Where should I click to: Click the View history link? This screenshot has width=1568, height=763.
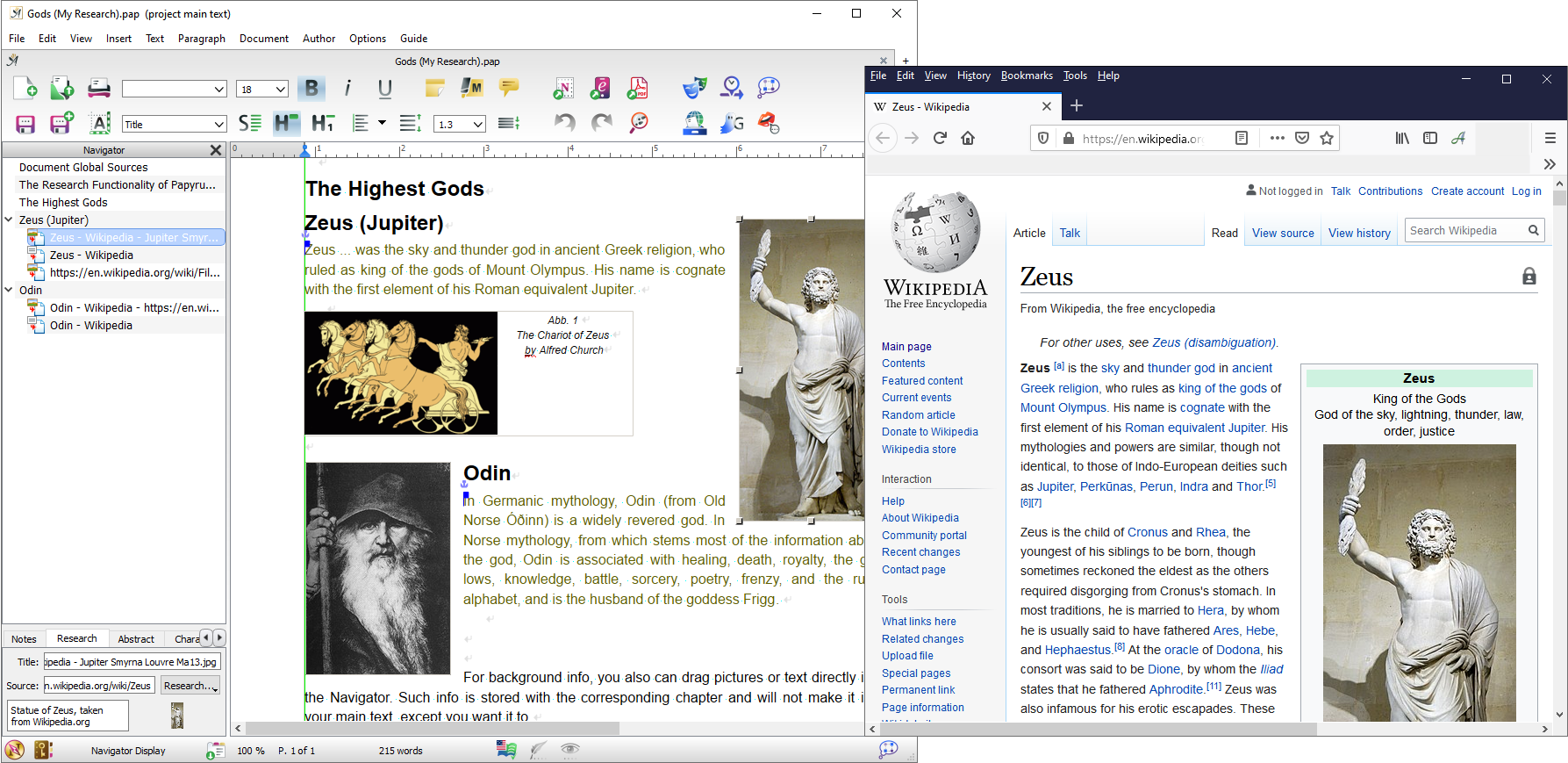pyautogui.click(x=1359, y=233)
